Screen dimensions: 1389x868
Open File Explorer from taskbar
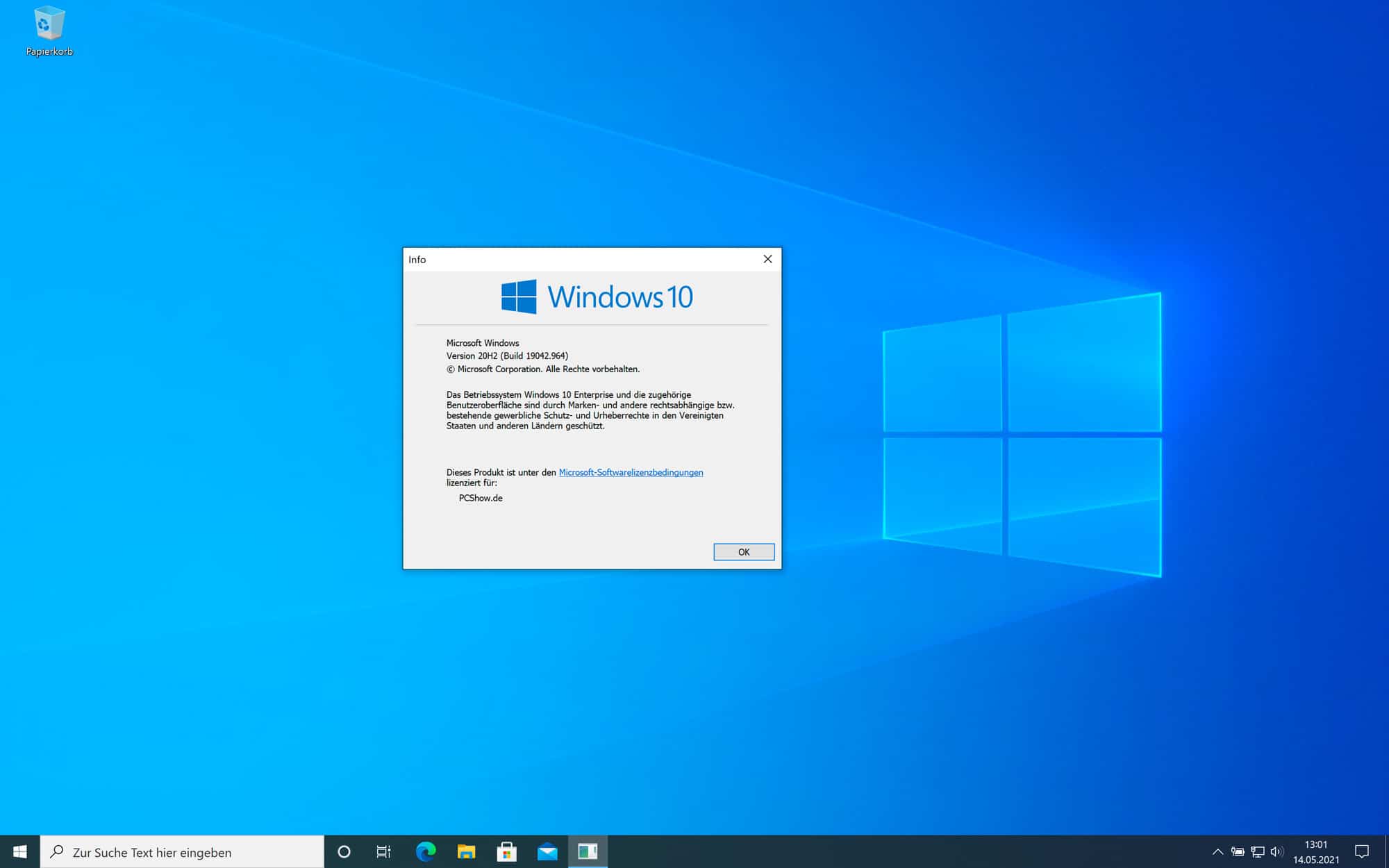[466, 851]
